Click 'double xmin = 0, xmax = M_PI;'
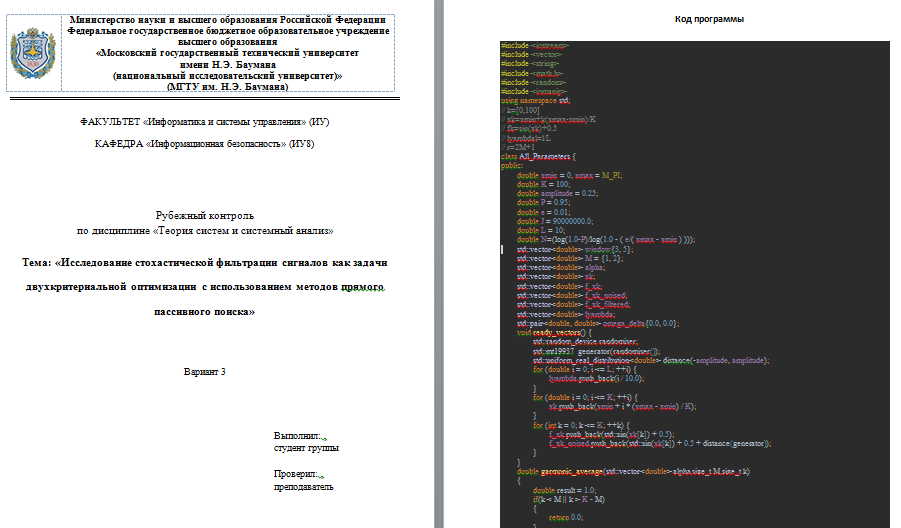The image size is (901, 528). click(x=569, y=175)
